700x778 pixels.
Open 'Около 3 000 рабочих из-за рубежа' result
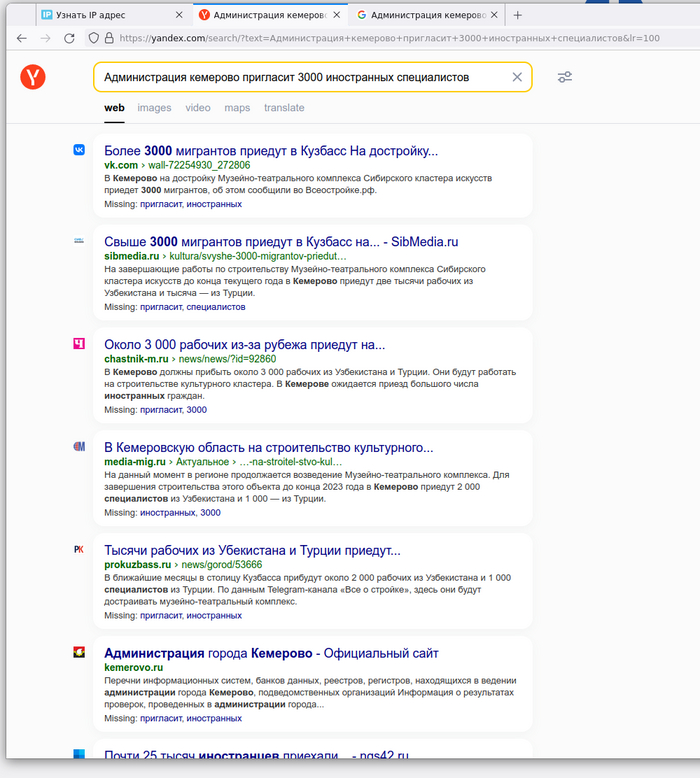click(245, 344)
